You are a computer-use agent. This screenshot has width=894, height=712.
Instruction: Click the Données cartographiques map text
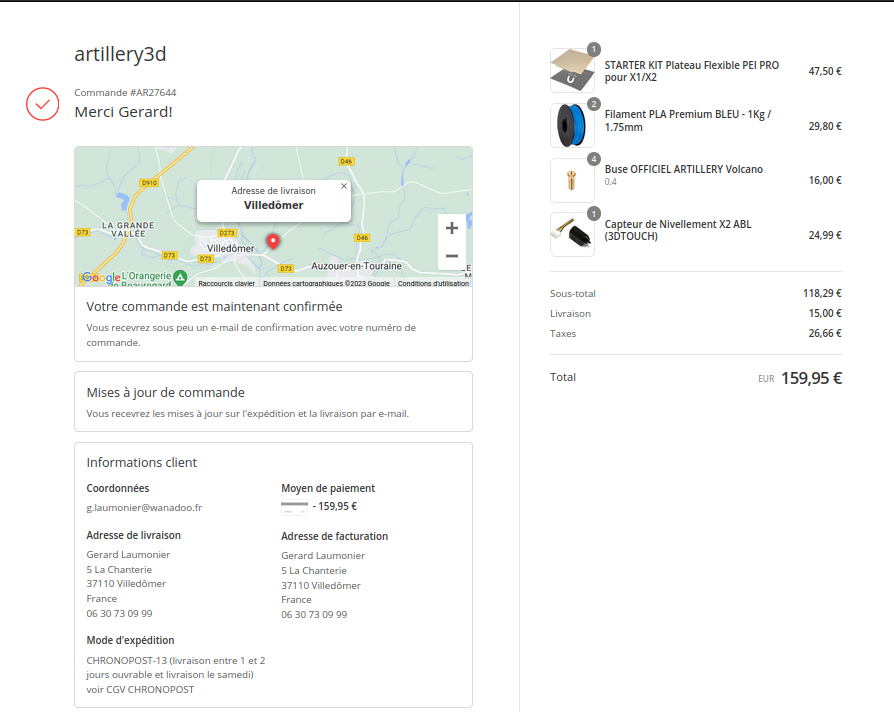point(326,283)
